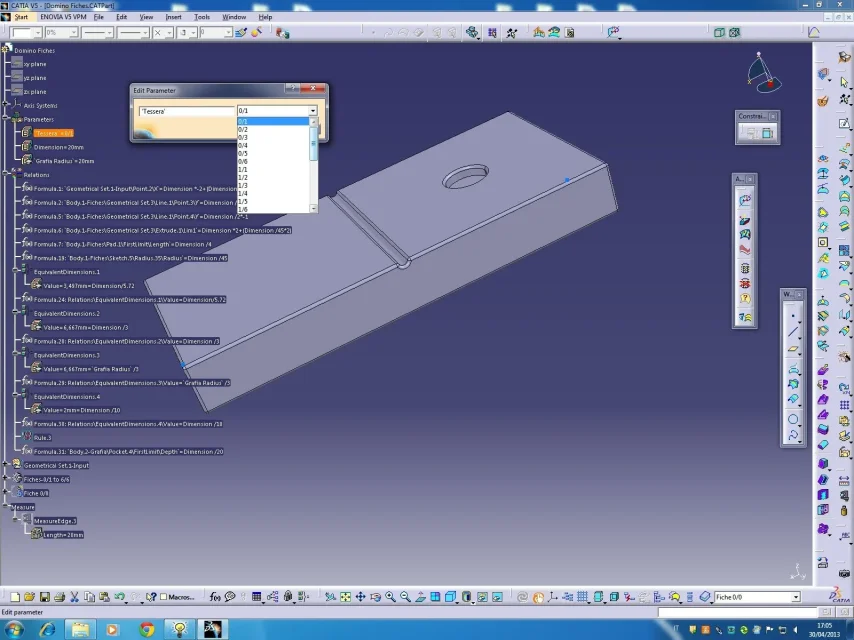Open the File menu
Viewport: 854px width, 640px height.
[99, 17]
